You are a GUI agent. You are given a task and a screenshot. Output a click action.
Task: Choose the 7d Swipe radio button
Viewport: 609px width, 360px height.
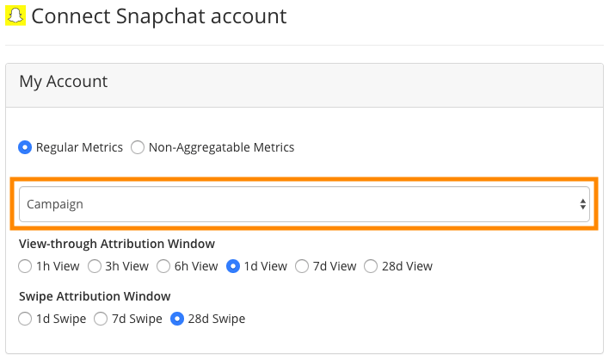click(x=101, y=319)
